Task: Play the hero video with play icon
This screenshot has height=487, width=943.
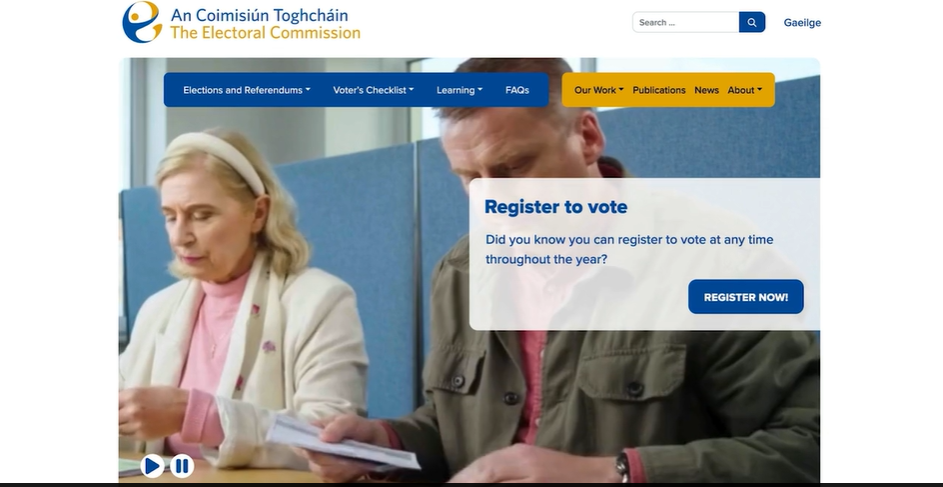Action: click(x=152, y=466)
